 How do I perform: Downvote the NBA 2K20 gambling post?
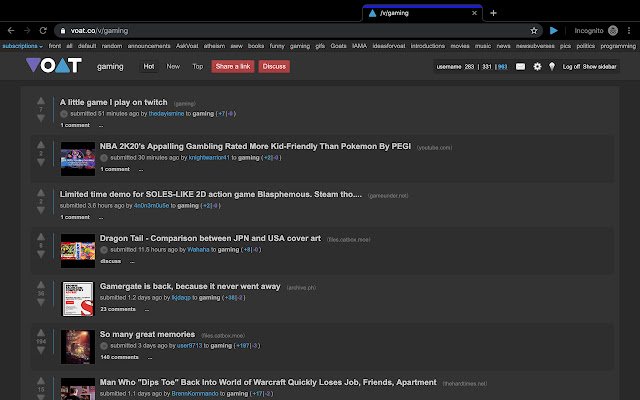[41, 162]
